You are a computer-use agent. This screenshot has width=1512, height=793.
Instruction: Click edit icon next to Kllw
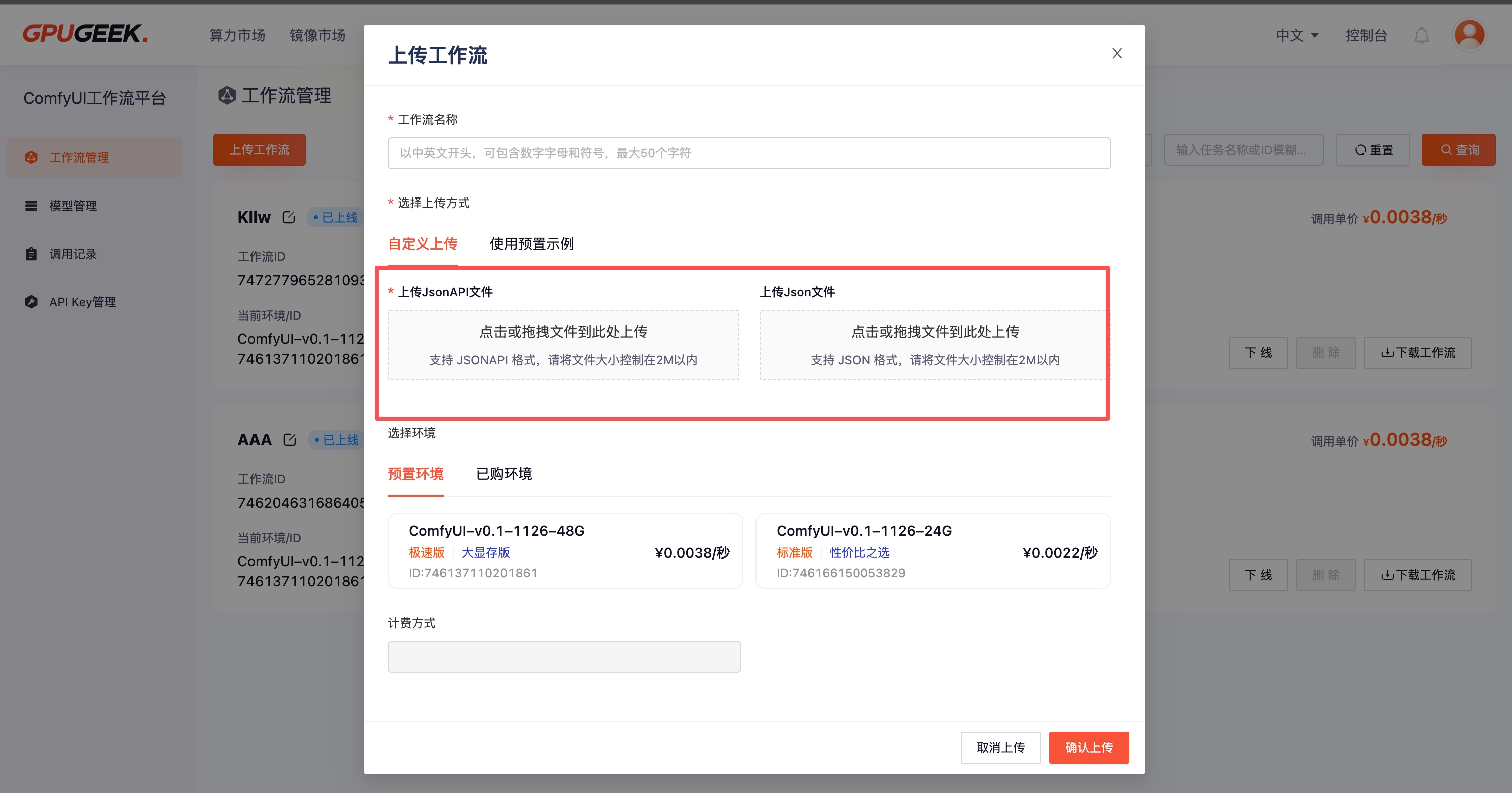[x=288, y=218]
